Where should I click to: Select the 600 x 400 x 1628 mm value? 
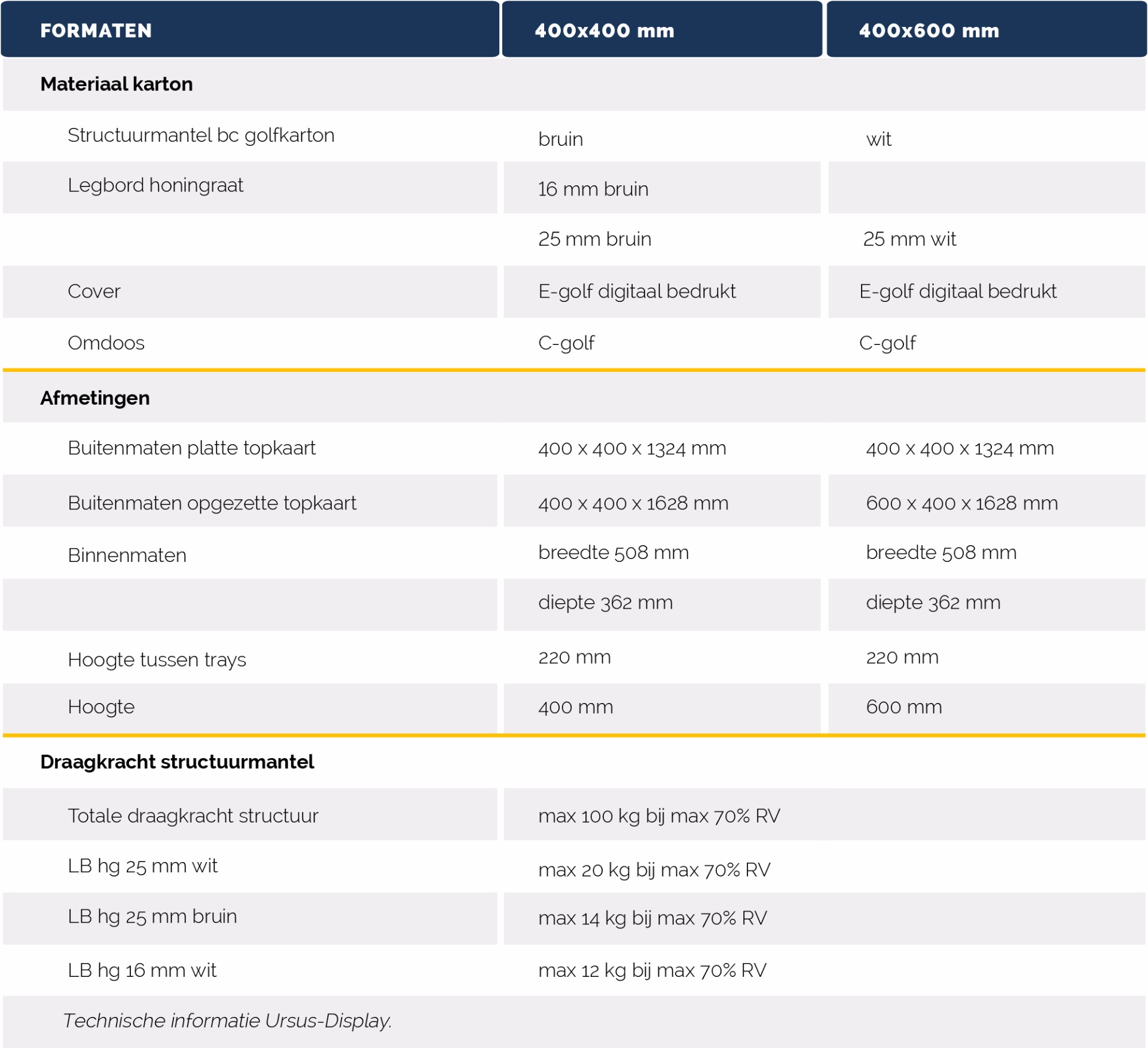[961, 503]
